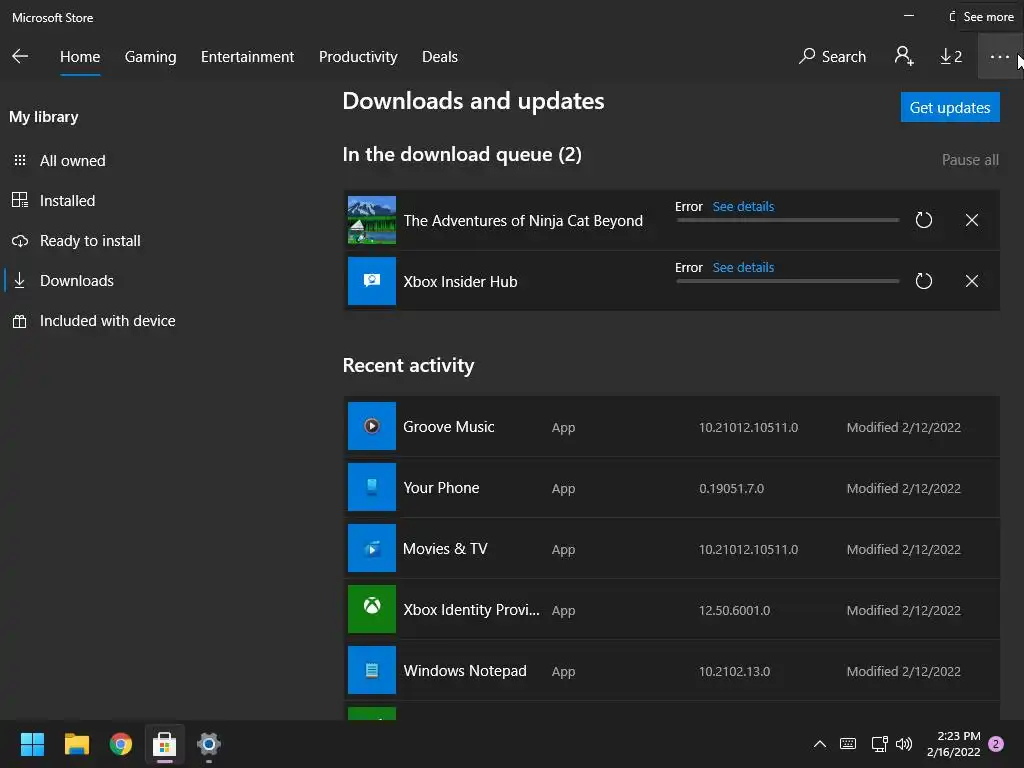The image size is (1024, 768).
Task: Select All owned in My library
Action: click(72, 161)
